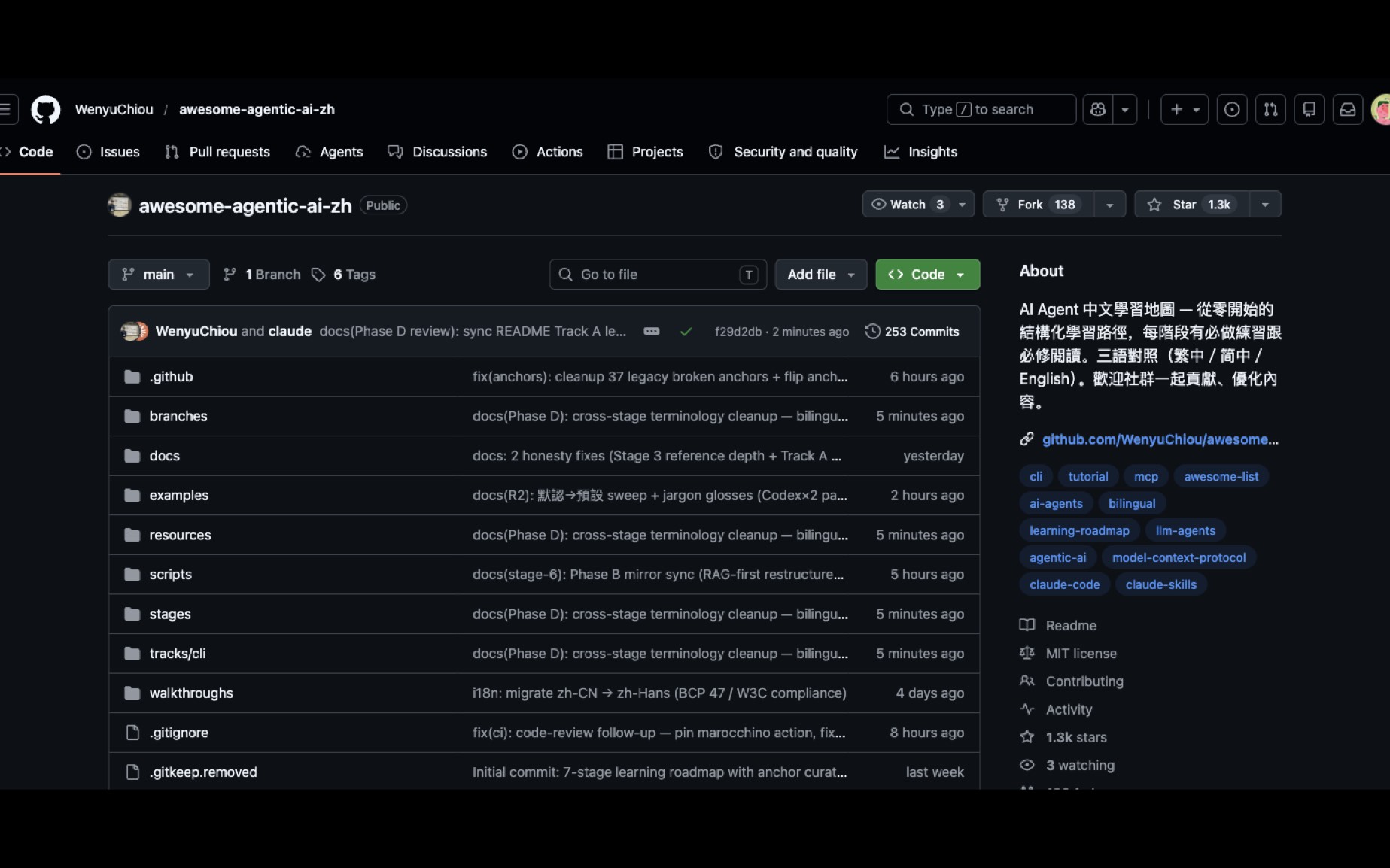Open the scripts folder

pos(171,575)
